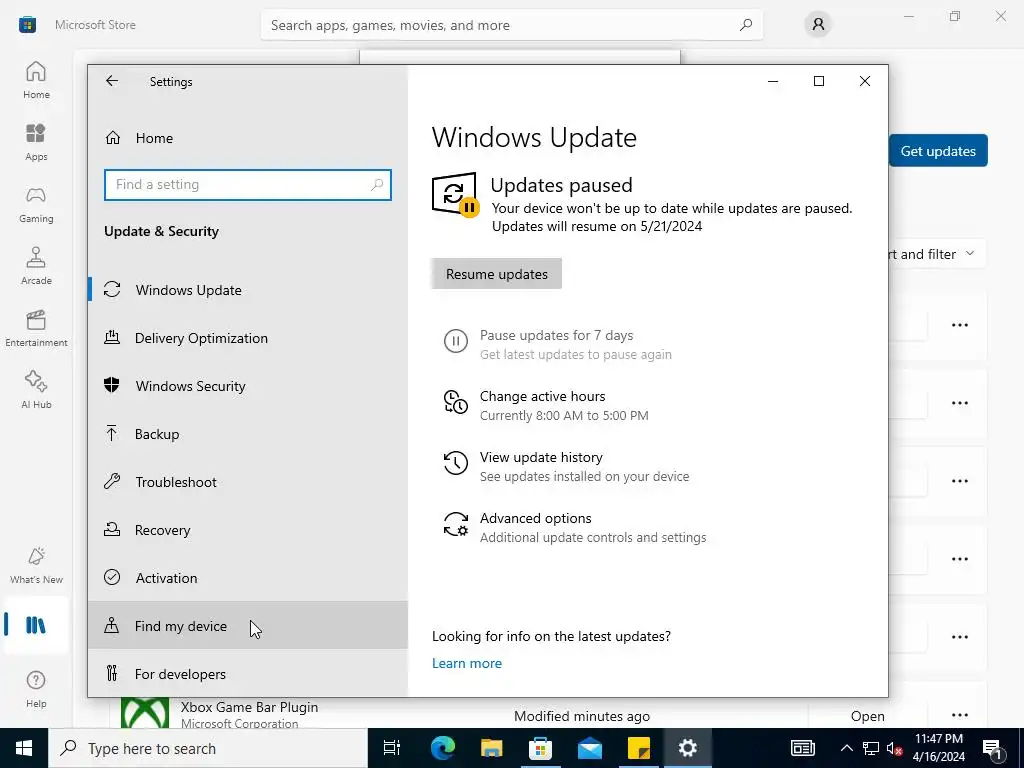Open Sticky Notes from taskbar

pos(639,748)
